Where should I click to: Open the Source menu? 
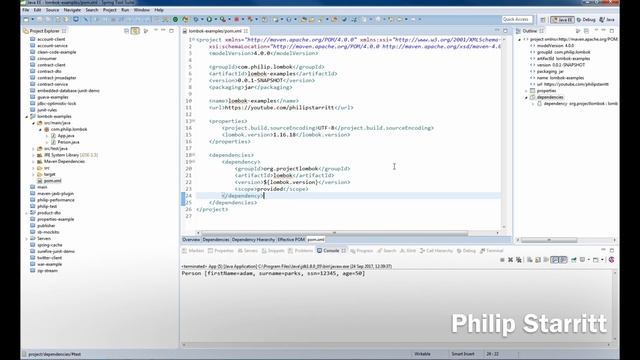click(x=52, y=10)
